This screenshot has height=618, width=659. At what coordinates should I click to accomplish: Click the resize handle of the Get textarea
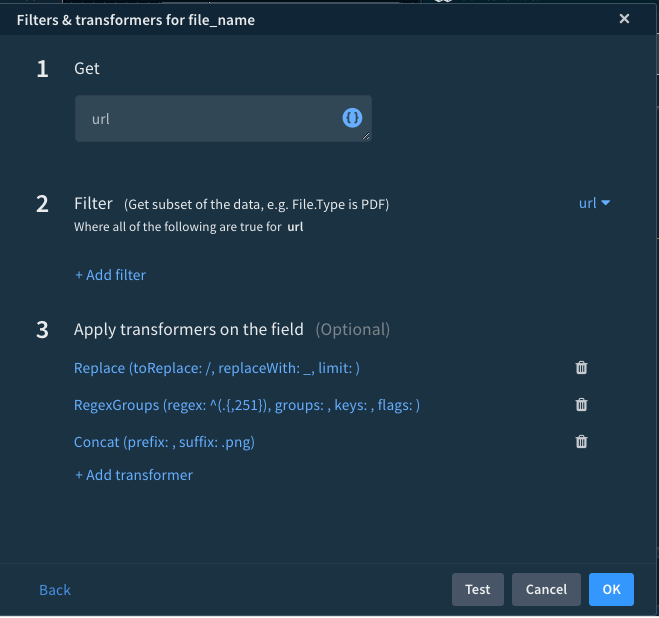pyautogui.click(x=366, y=136)
